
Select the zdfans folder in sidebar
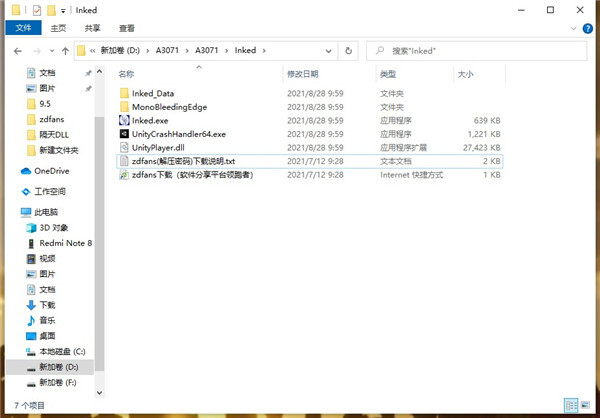coord(51,119)
